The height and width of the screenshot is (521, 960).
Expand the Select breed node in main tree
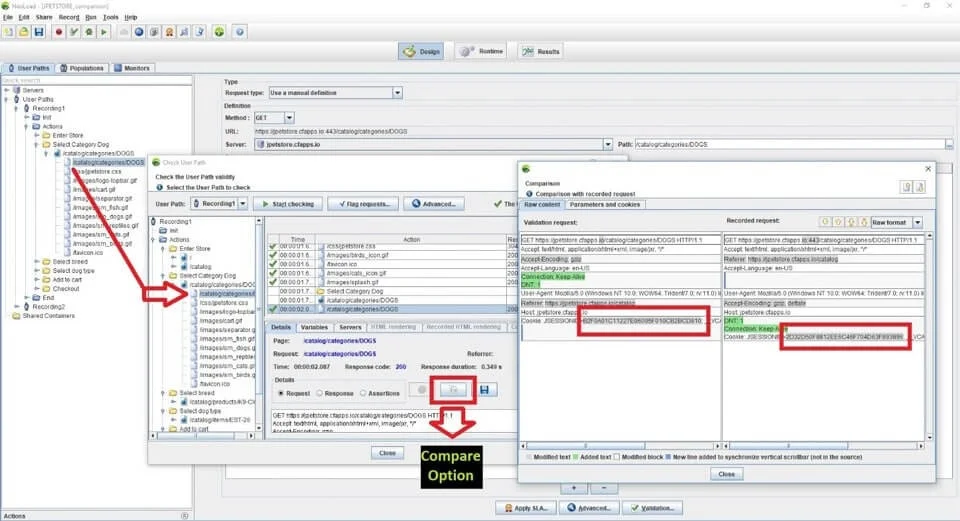coord(37,261)
